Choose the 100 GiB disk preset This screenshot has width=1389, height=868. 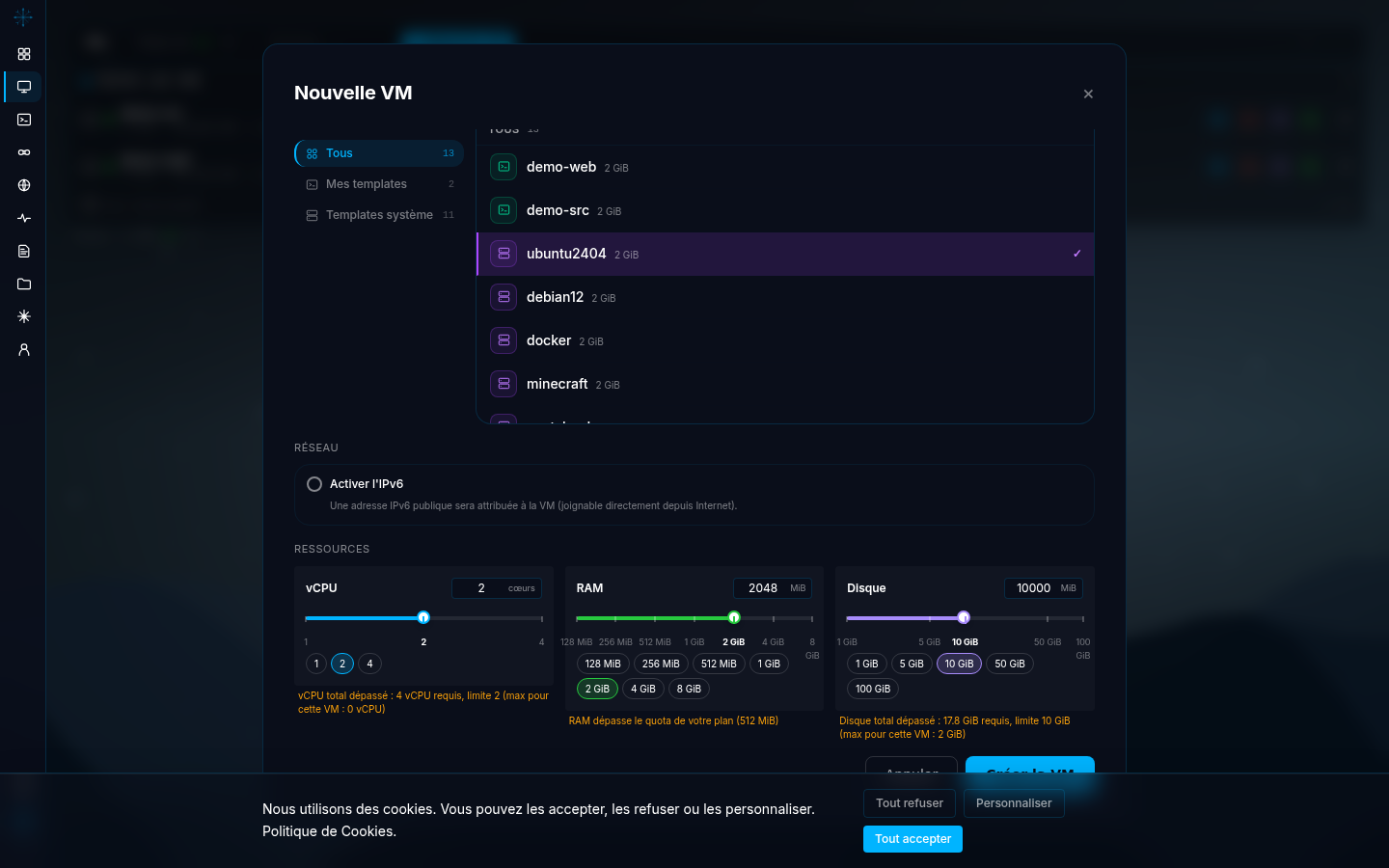873,689
